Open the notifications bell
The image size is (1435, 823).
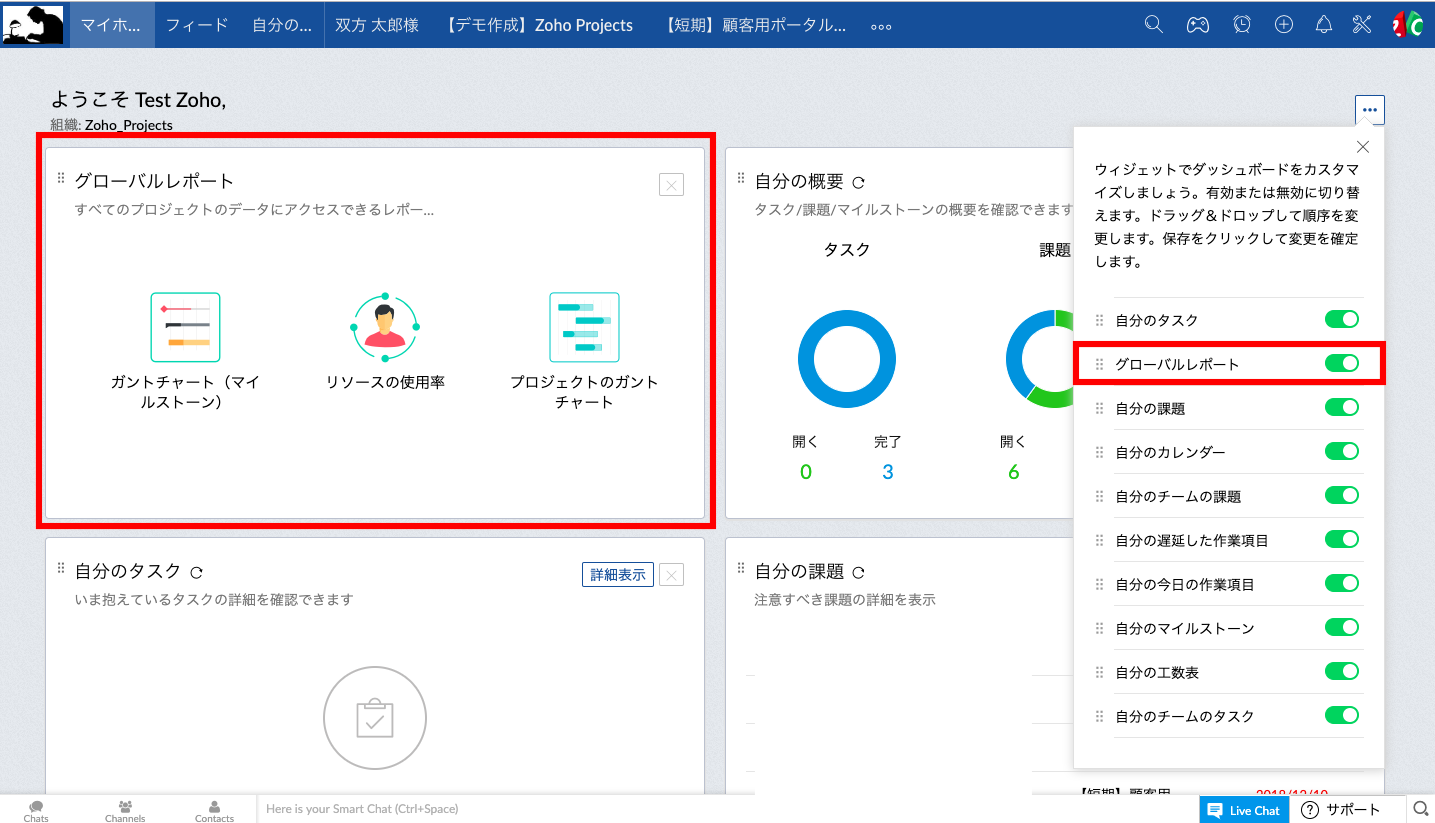tap(1324, 25)
